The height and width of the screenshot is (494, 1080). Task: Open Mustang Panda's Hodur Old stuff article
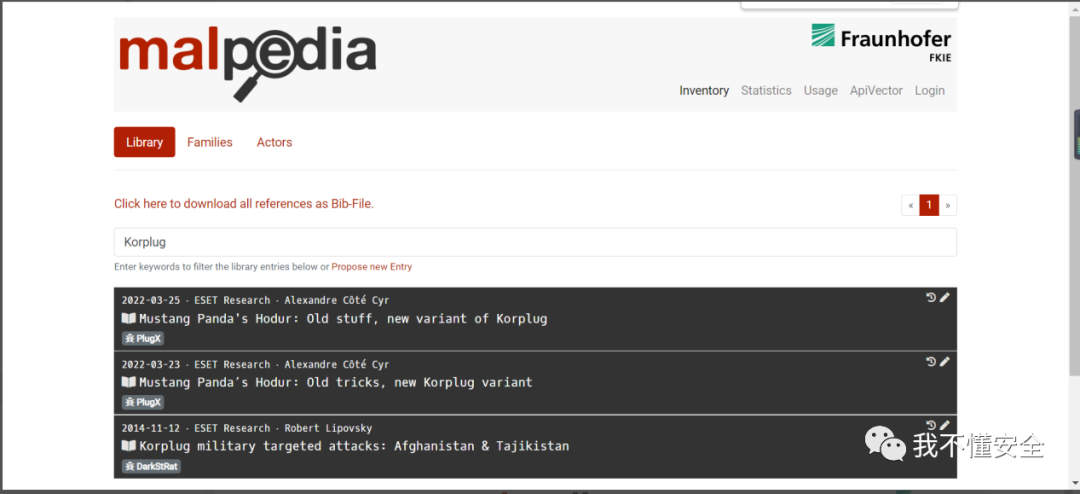(x=343, y=319)
